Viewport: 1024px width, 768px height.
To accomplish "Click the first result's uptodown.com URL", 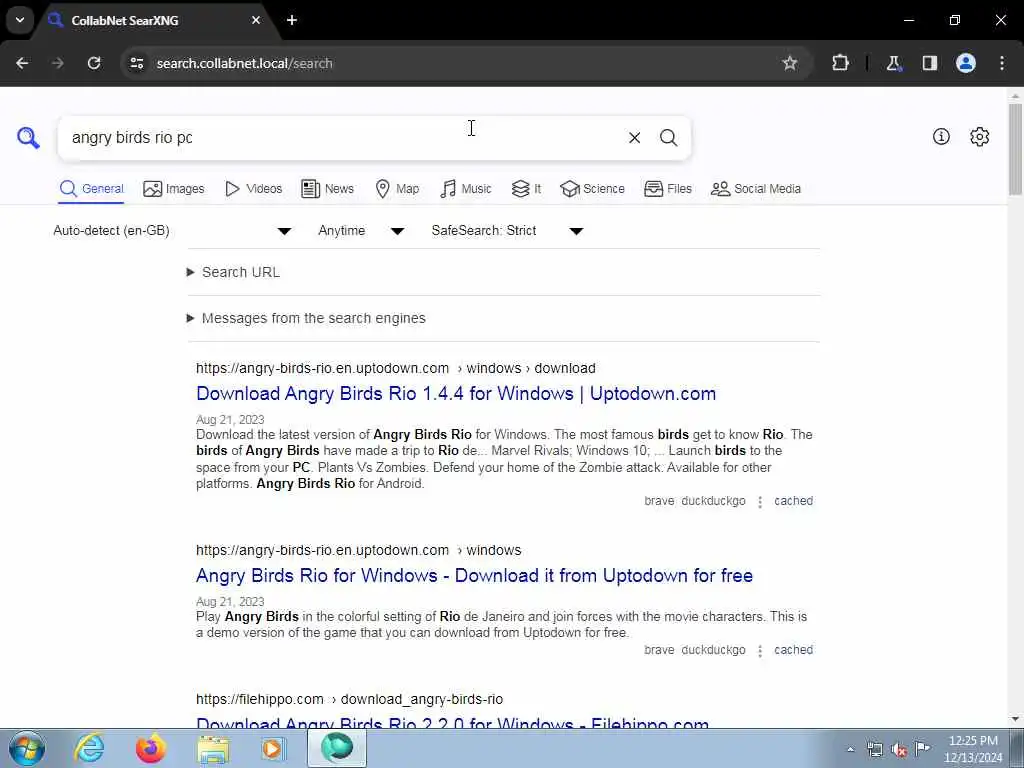I will click(396, 368).
